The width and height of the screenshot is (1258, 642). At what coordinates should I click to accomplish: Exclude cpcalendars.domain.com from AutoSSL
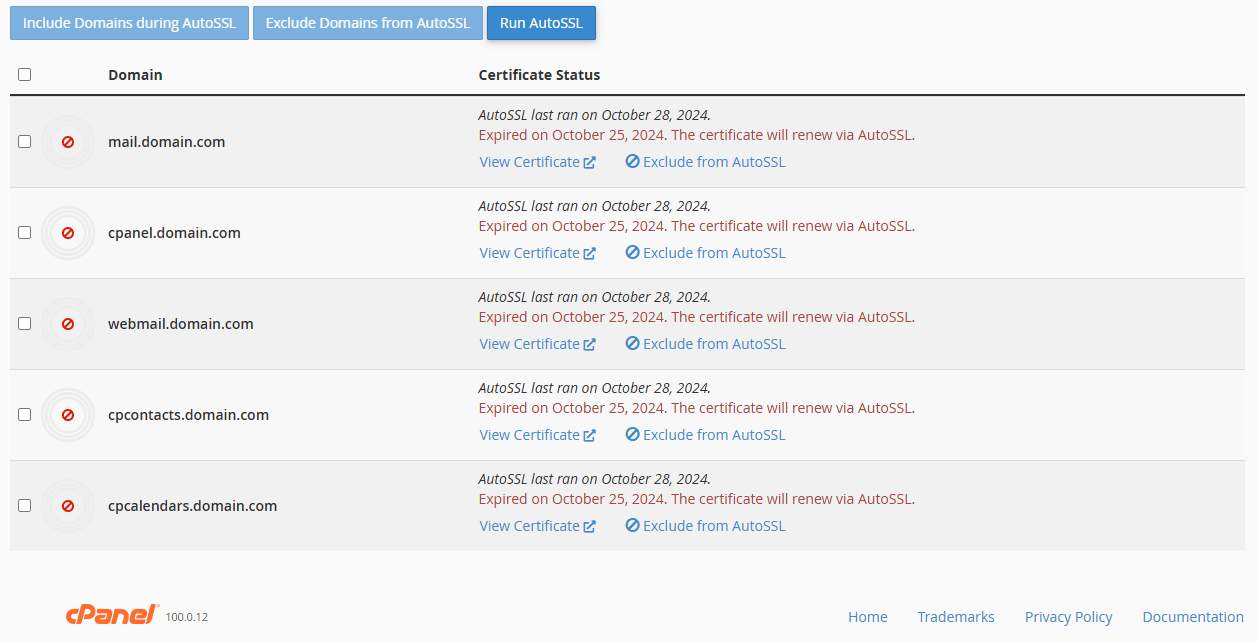click(x=706, y=526)
